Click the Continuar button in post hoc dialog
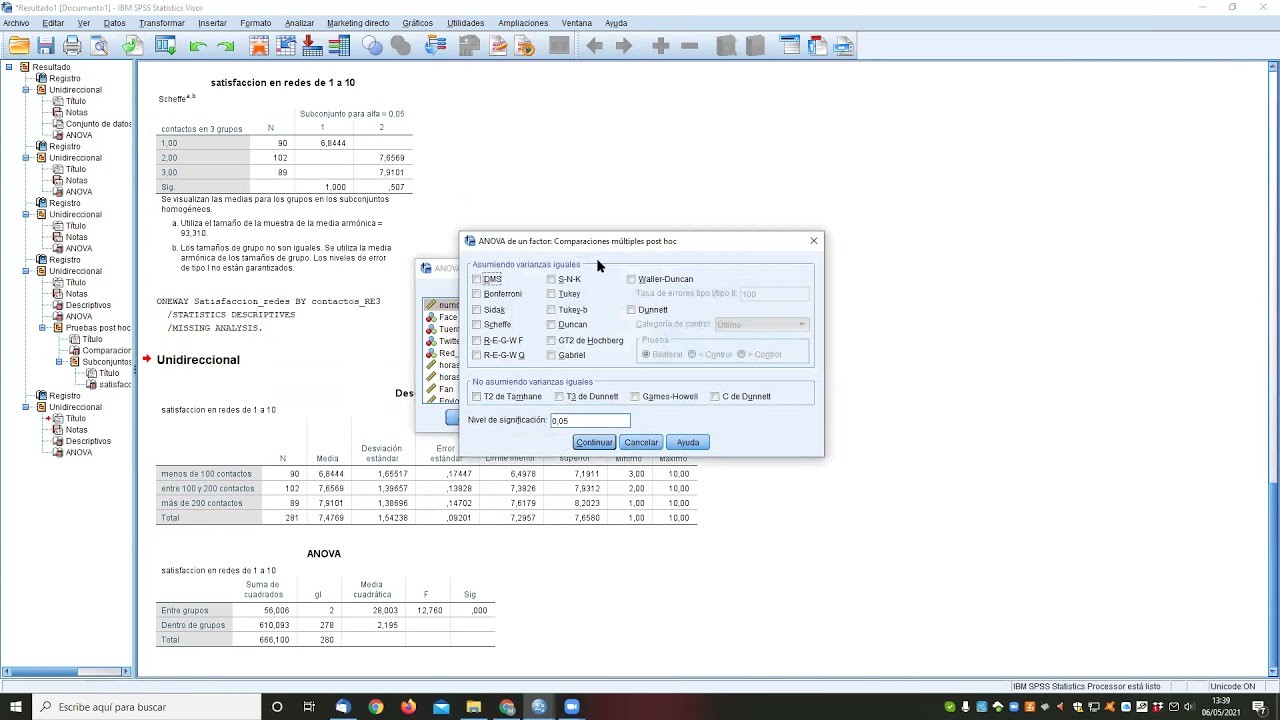This screenshot has width=1280, height=720. pyautogui.click(x=594, y=442)
